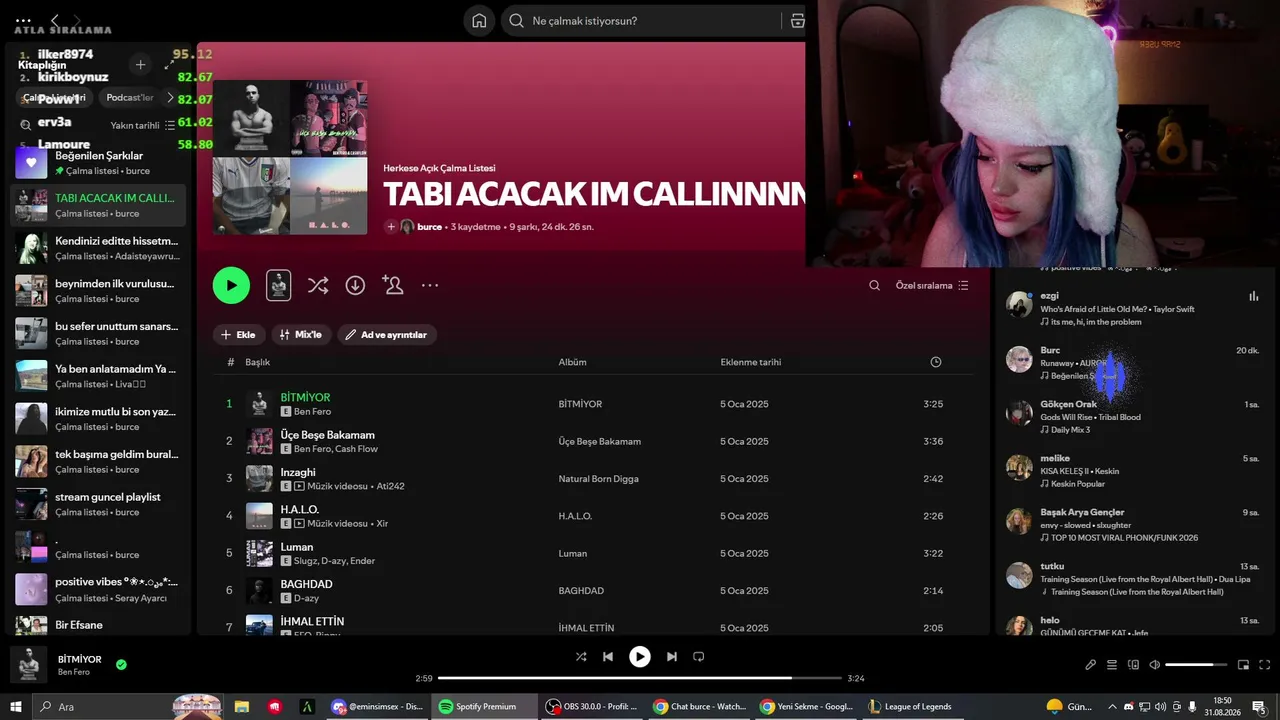1280x720 pixels.
Task: Open the 'Özel sıralama' sort order dropdown
Action: 932,286
